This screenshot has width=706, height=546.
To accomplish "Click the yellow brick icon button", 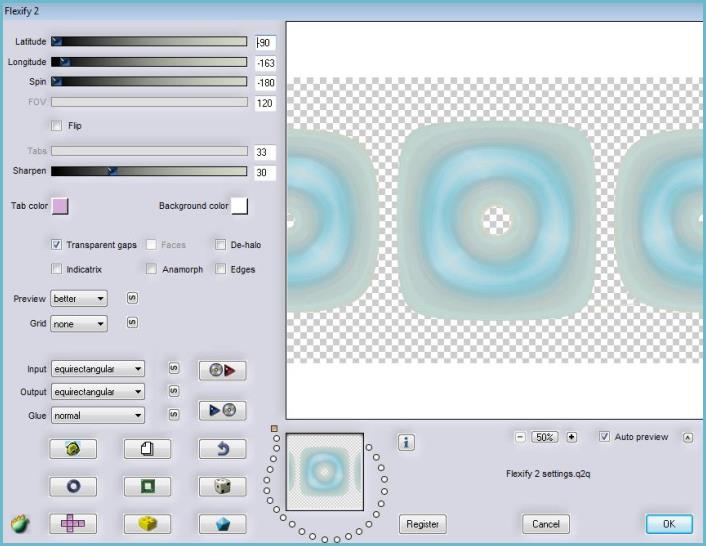I will point(147,523).
